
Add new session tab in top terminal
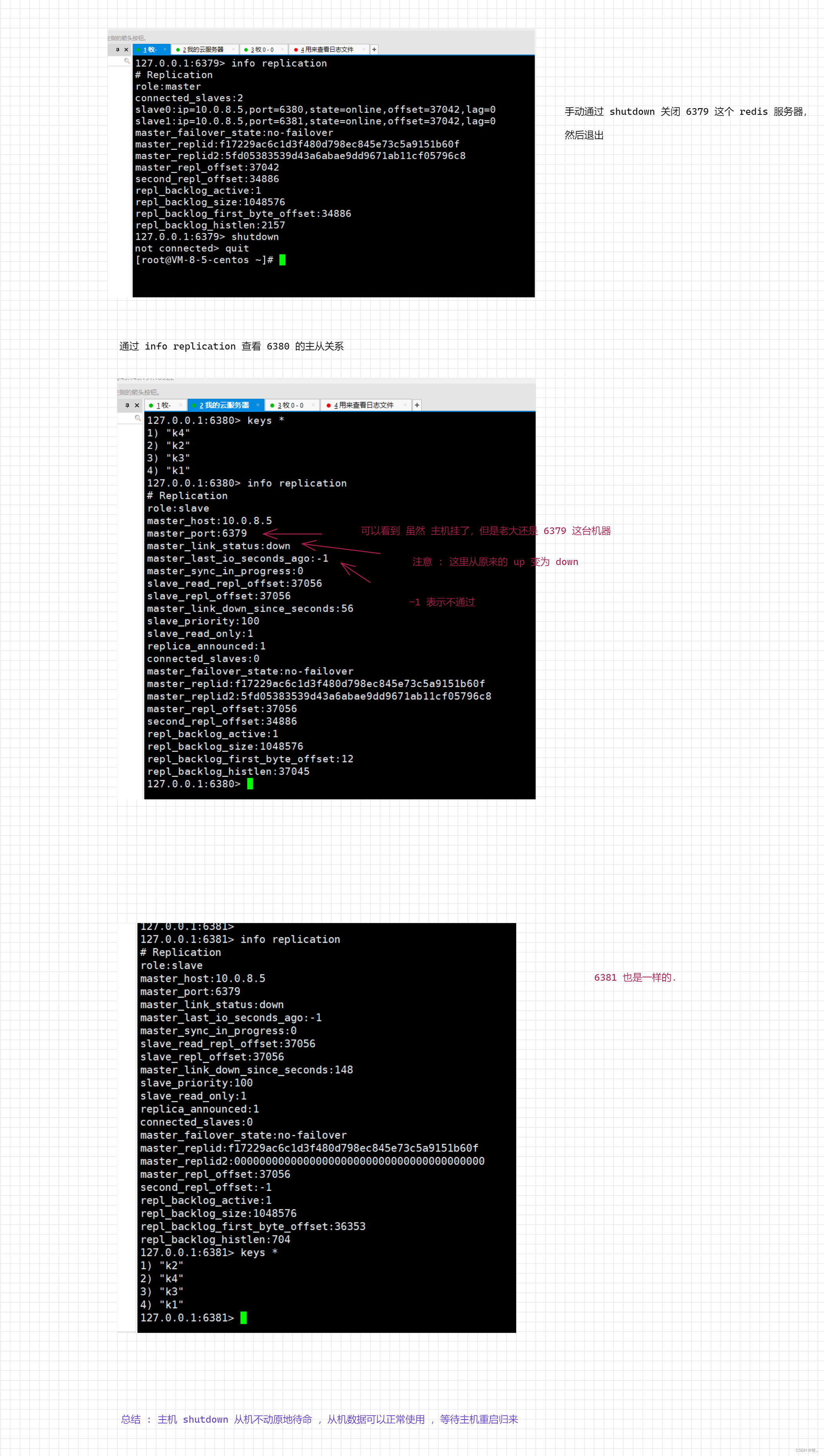[x=374, y=50]
